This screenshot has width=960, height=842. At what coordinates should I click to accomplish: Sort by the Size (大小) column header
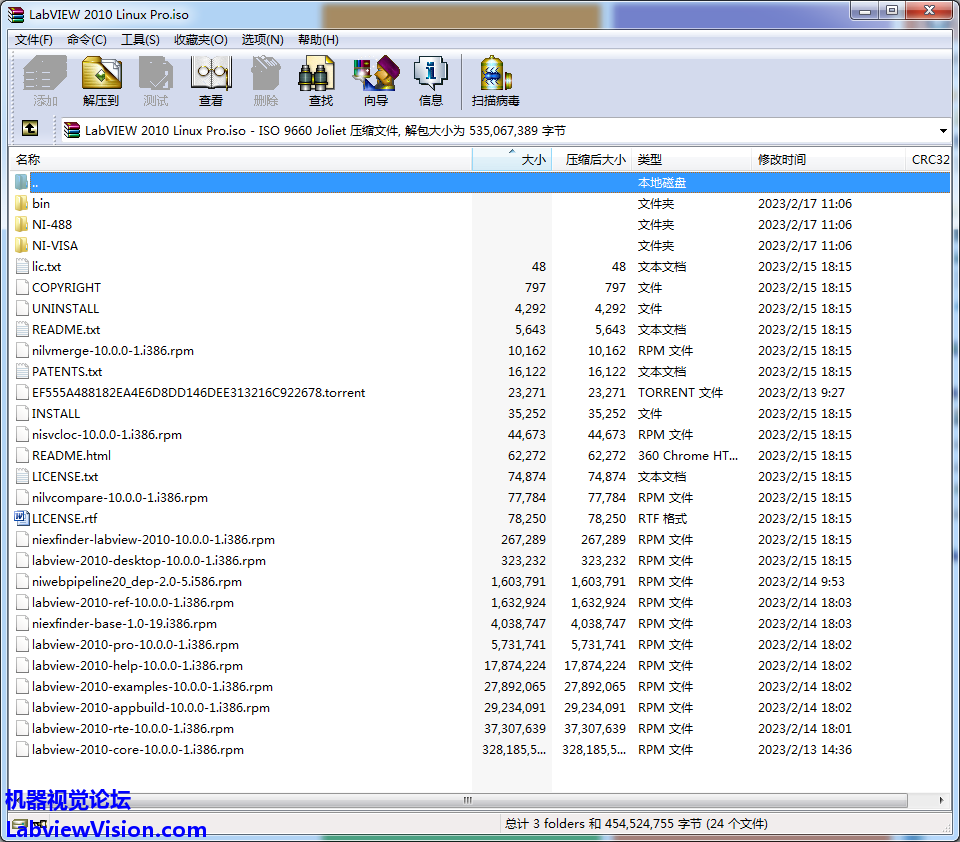click(512, 160)
